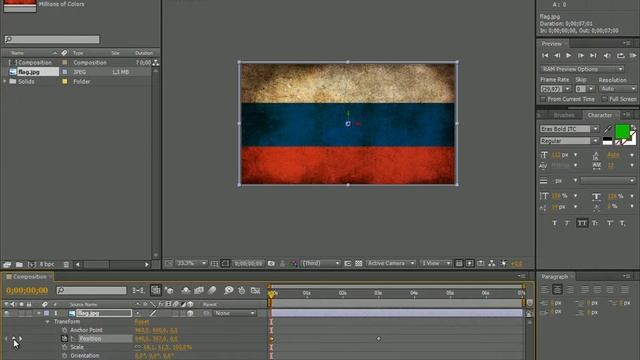Play the composition preview
This screenshot has height=360, width=640.
point(569,56)
